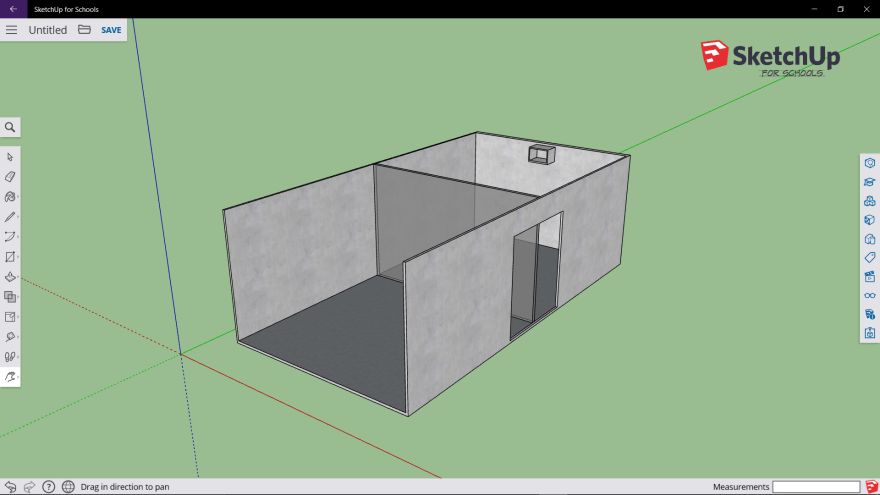Screen dimensions: 880x495
Task: Choose the Rectangle shape tool
Action: (x=10, y=257)
